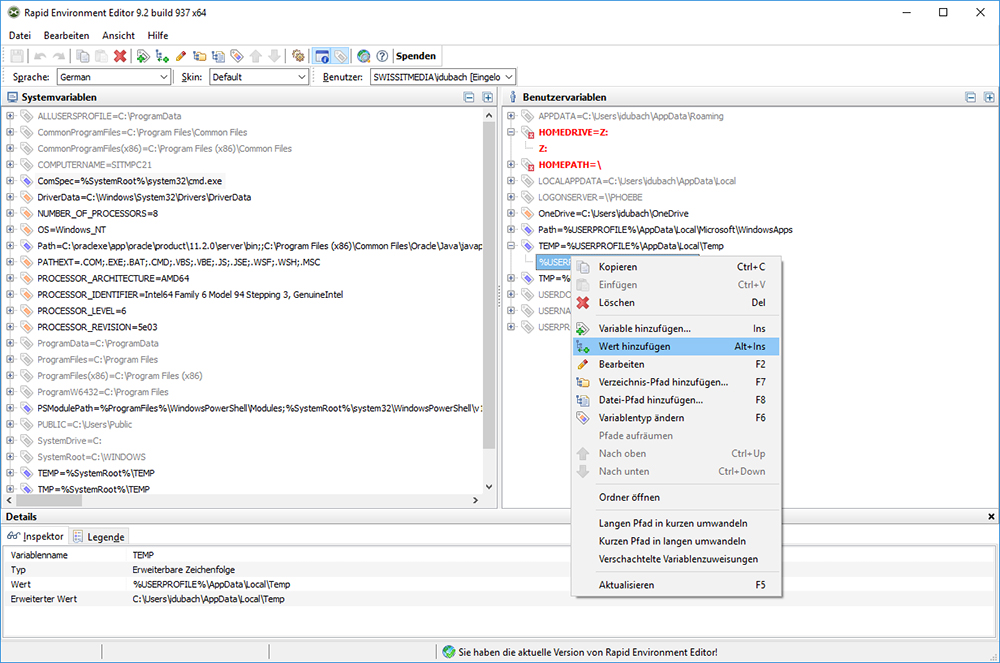Click Add File Path toolbar icon
This screenshot has width=1000, height=663.
pyautogui.click(x=218, y=56)
